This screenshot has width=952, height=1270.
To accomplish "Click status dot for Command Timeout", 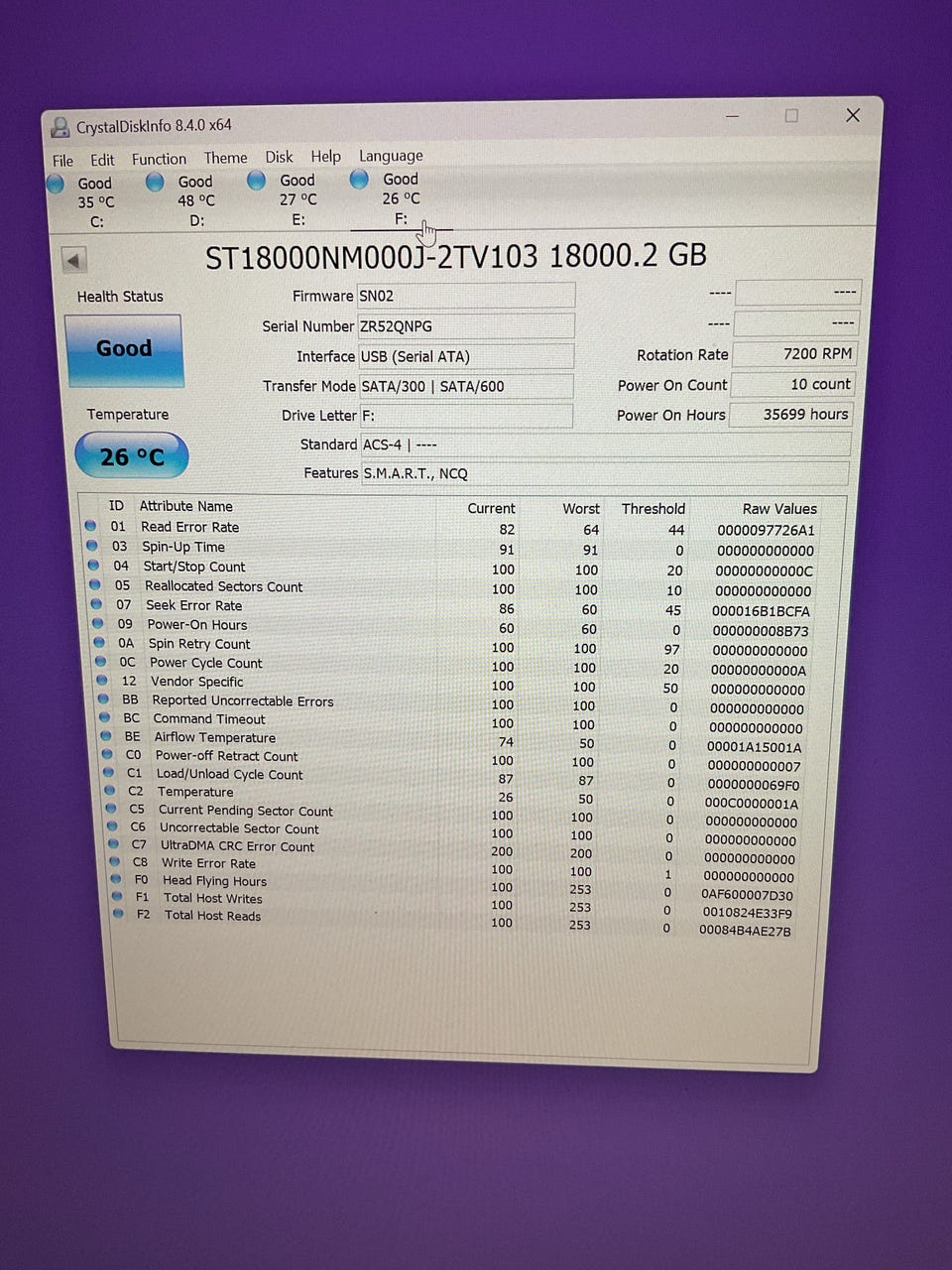I will point(104,717).
